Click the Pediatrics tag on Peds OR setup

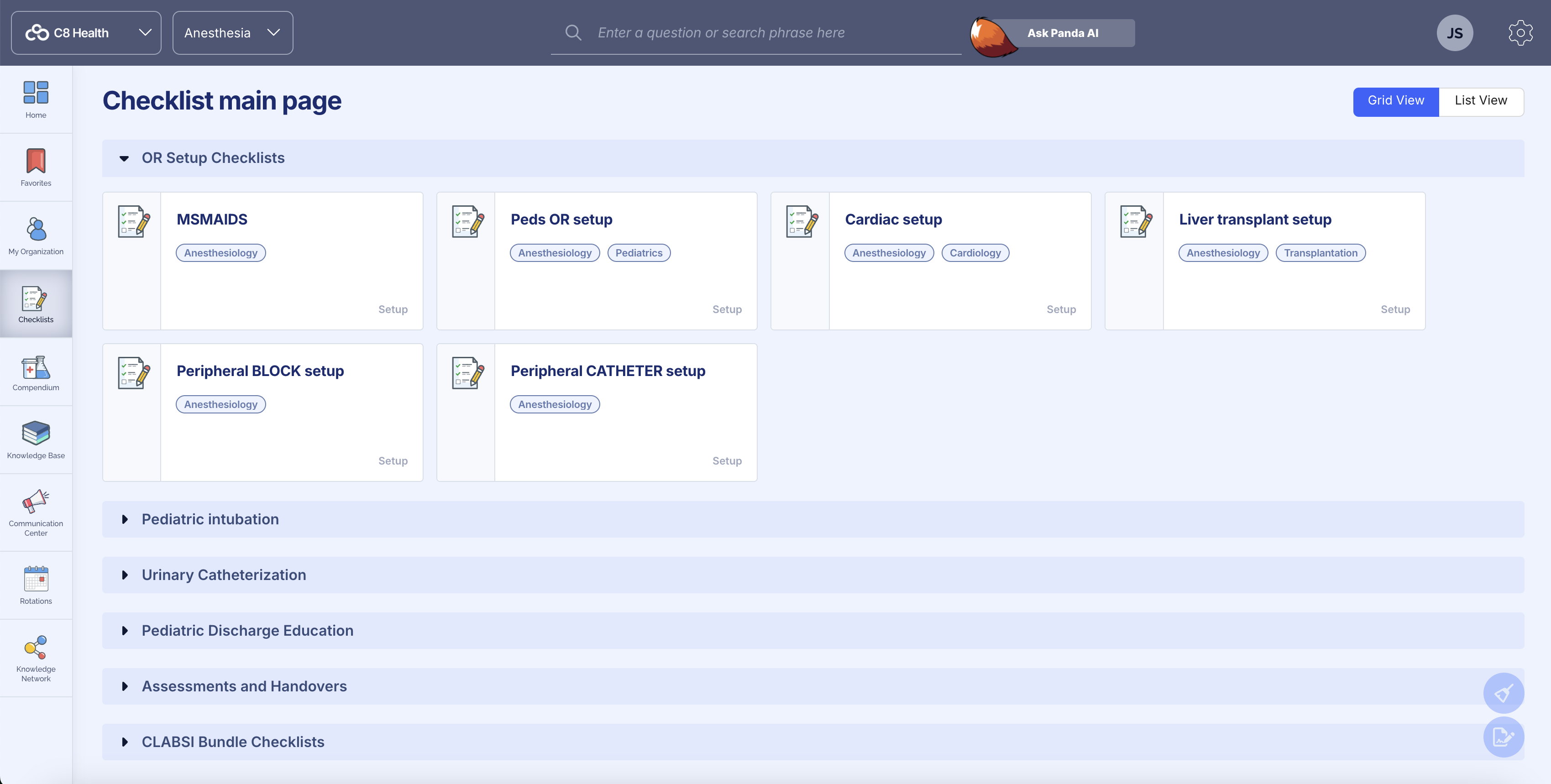(x=639, y=253)
